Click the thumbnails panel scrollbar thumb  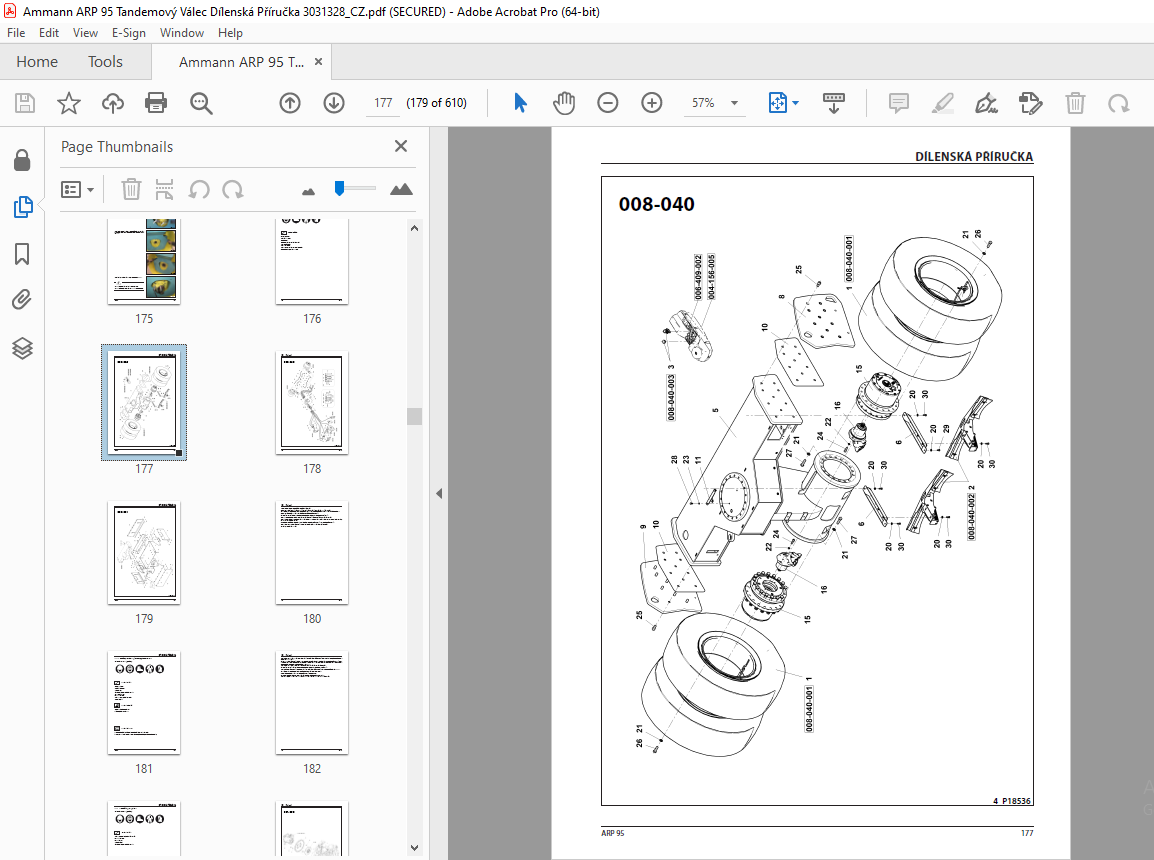tap(414, 416)
